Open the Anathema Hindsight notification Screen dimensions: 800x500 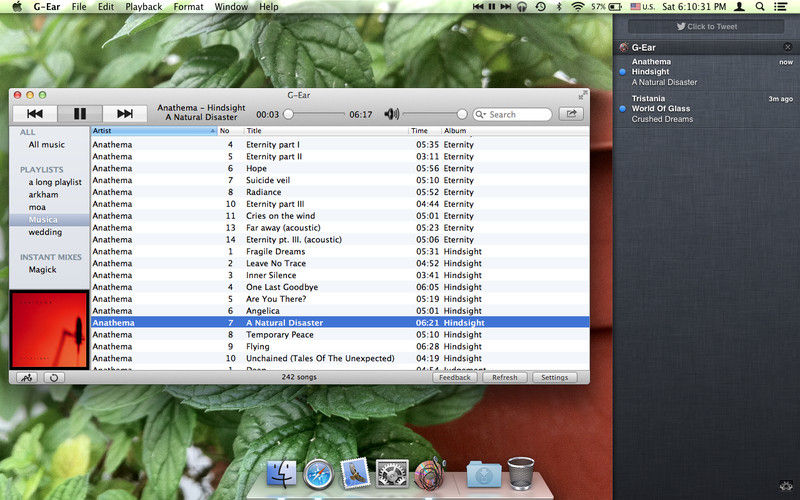coord(706,72)
